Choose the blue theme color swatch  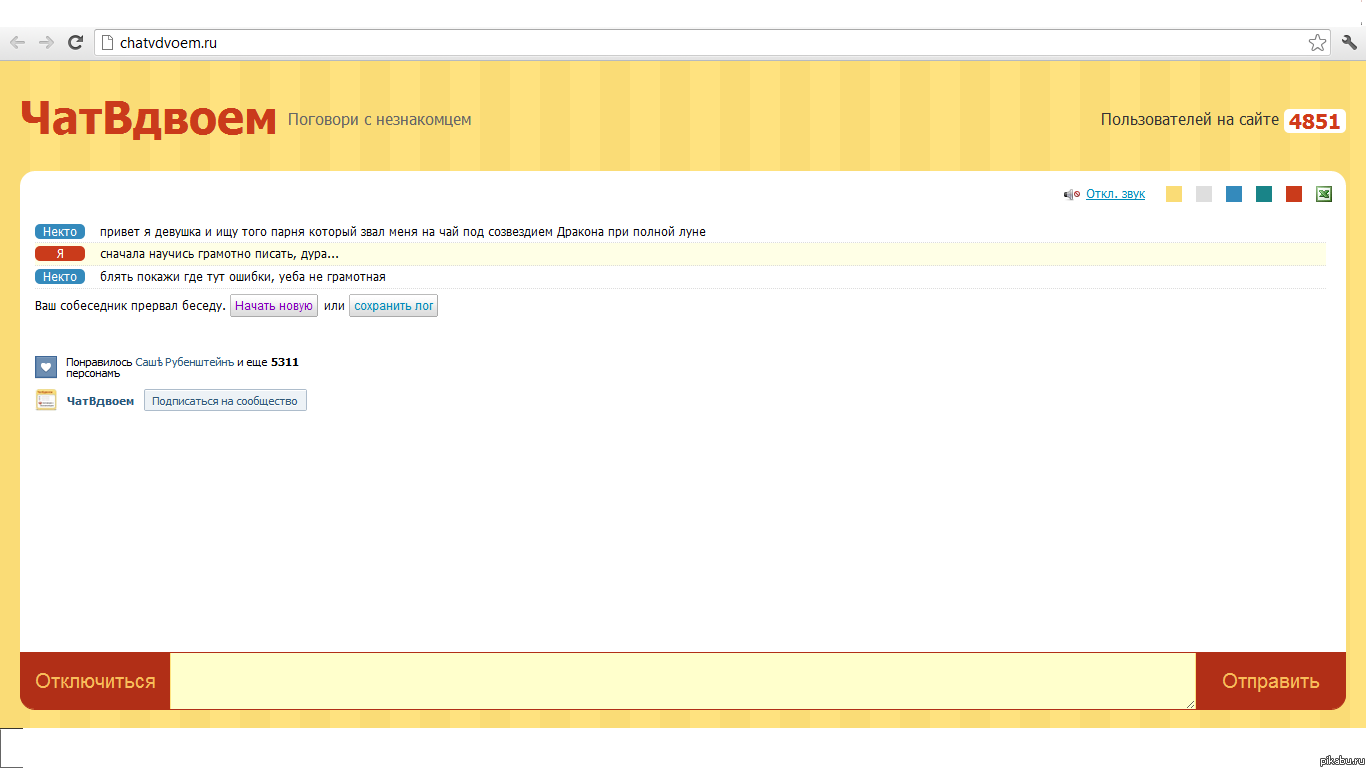[x=1234, y=194]
